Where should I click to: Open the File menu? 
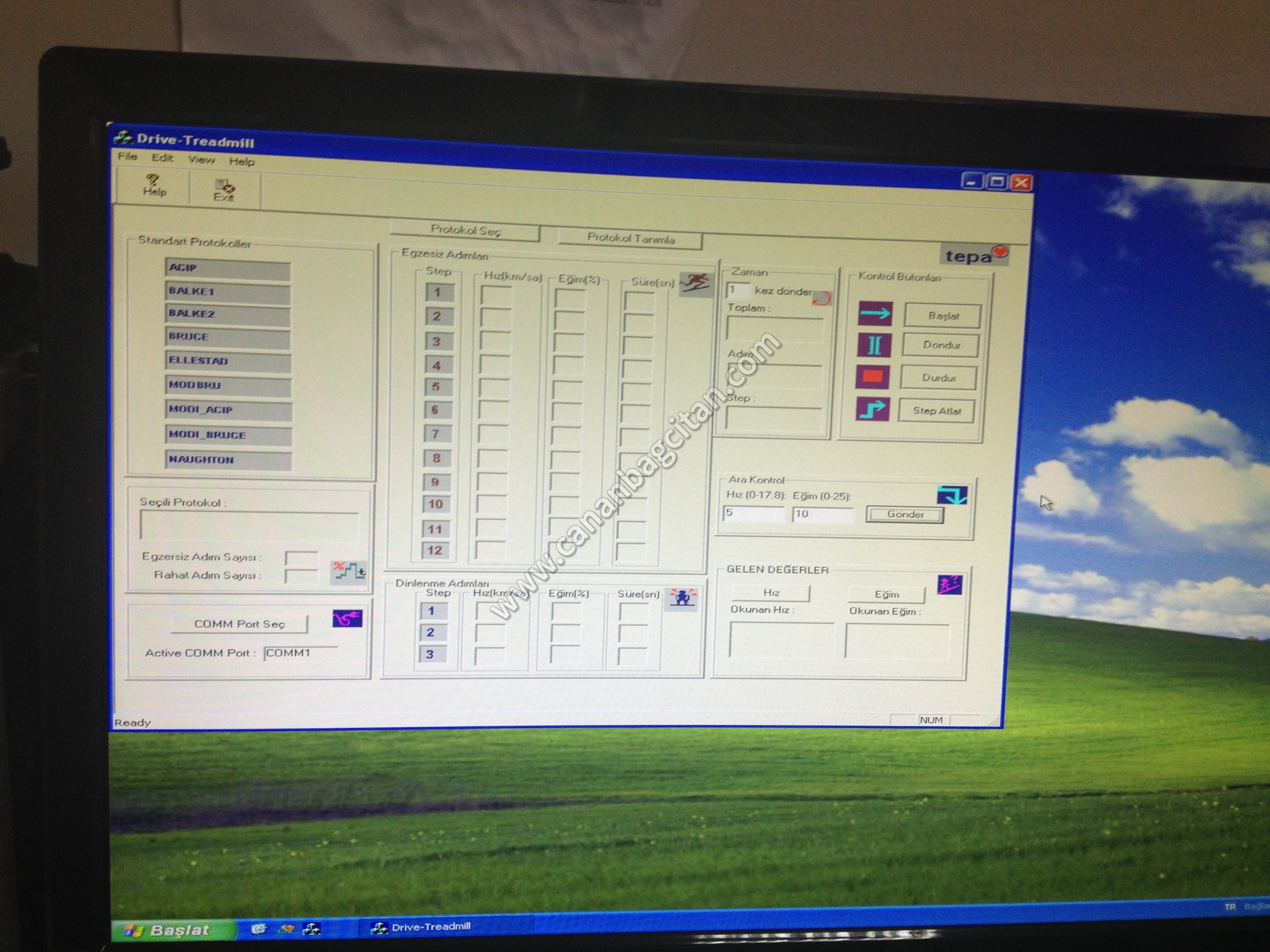coord(128,156)
